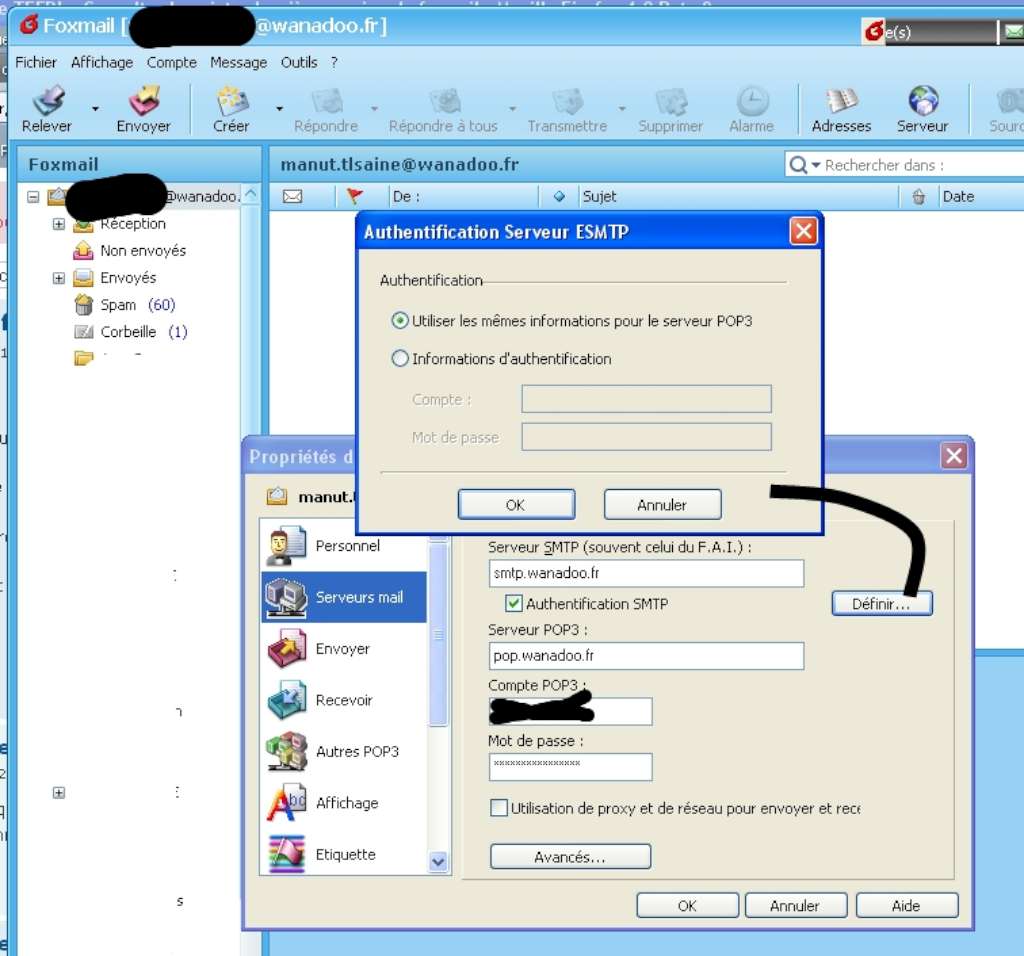1024x956 pixels.
Task: Click the Avancés... button
Action: point(570,857)
